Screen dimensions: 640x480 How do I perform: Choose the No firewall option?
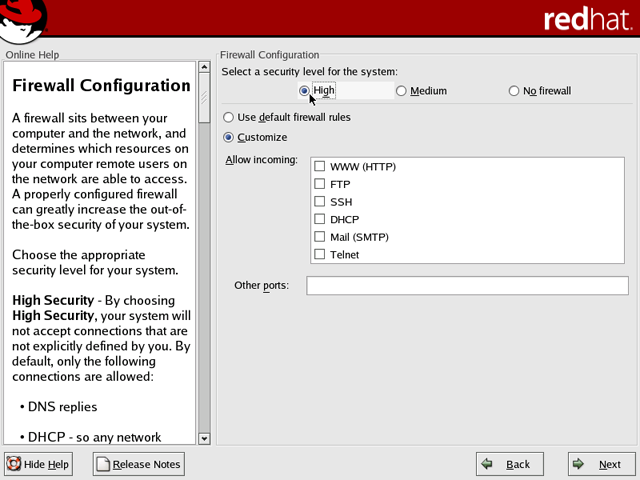515,91
